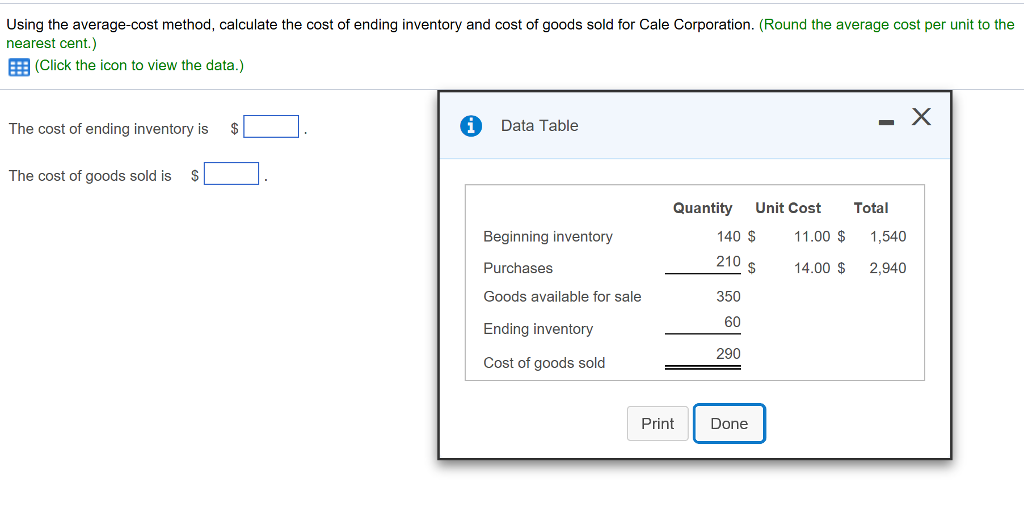
Task: Close the Data Table dialog with X
Action: tap(921, 117)
